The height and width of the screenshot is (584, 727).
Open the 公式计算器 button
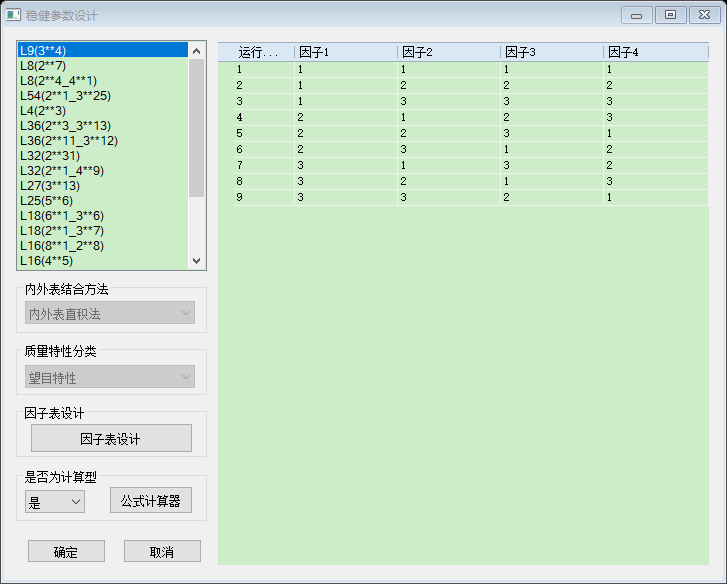150,501
